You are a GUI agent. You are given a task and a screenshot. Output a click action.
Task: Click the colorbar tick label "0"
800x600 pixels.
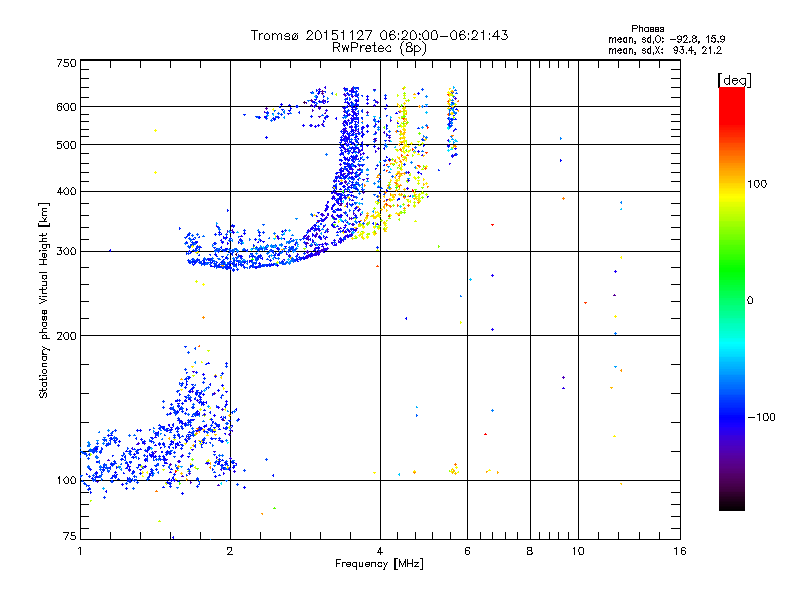pos(750,300)
